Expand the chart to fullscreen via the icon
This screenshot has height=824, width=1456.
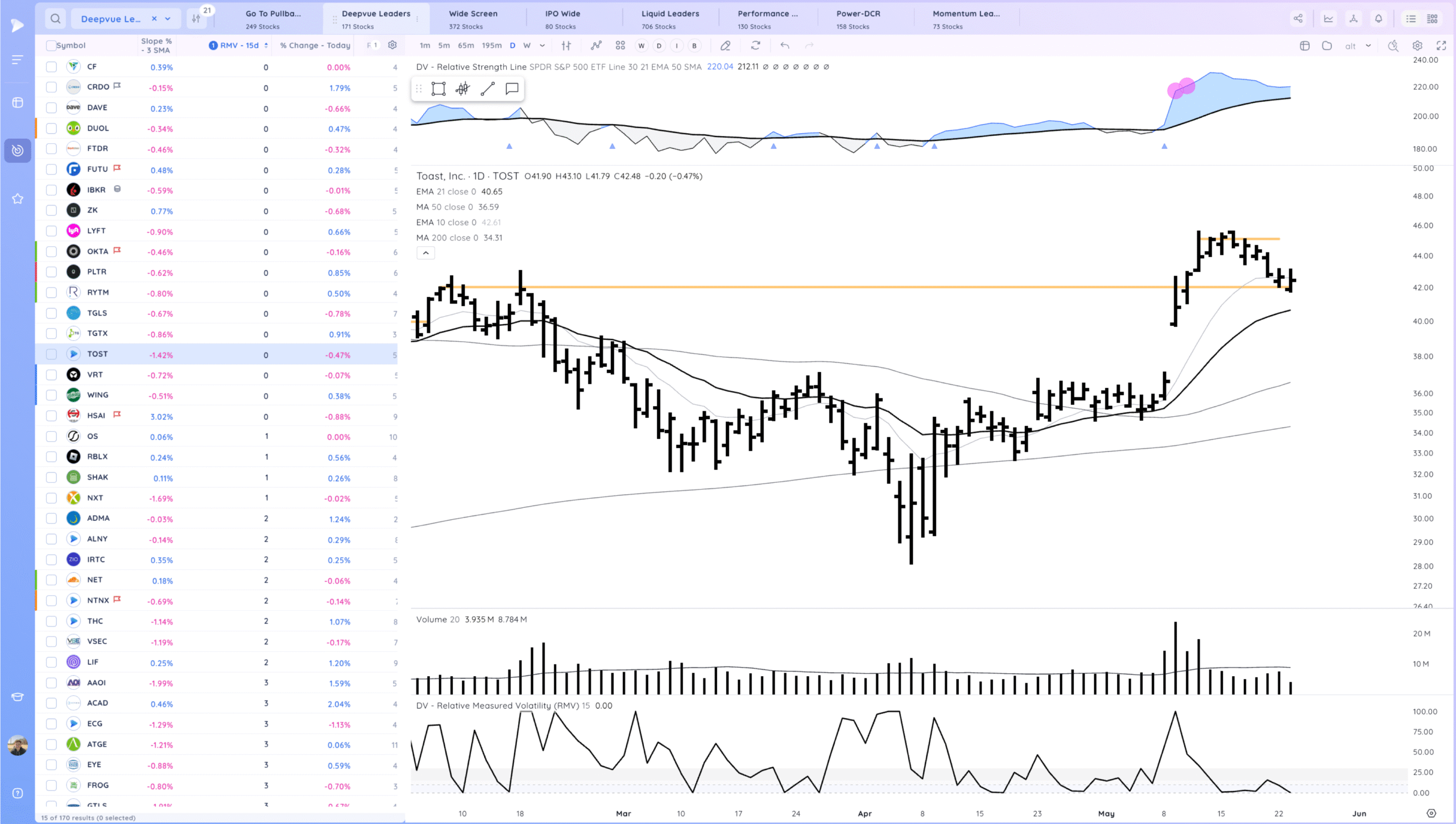(x=1442, y=45)
